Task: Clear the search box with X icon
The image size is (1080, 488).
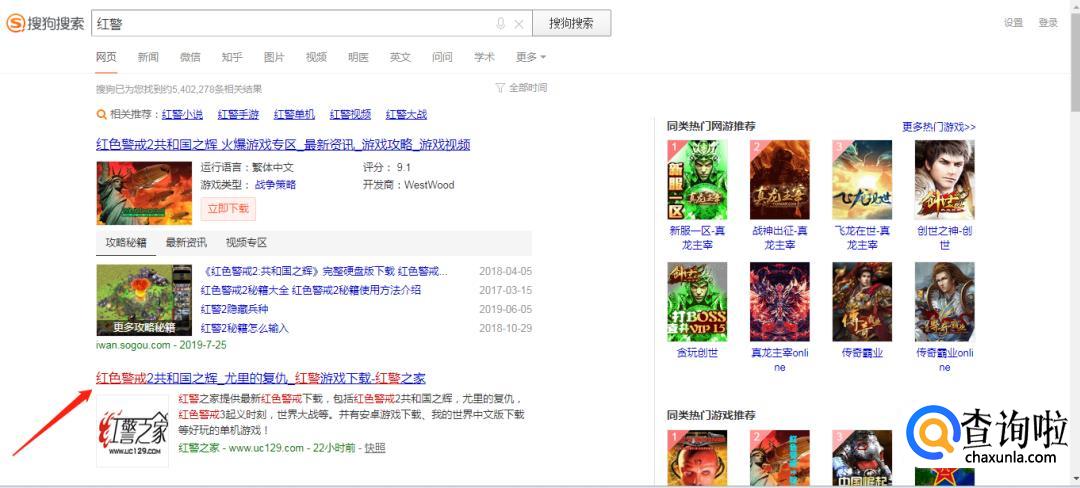Action: point(519,24)
